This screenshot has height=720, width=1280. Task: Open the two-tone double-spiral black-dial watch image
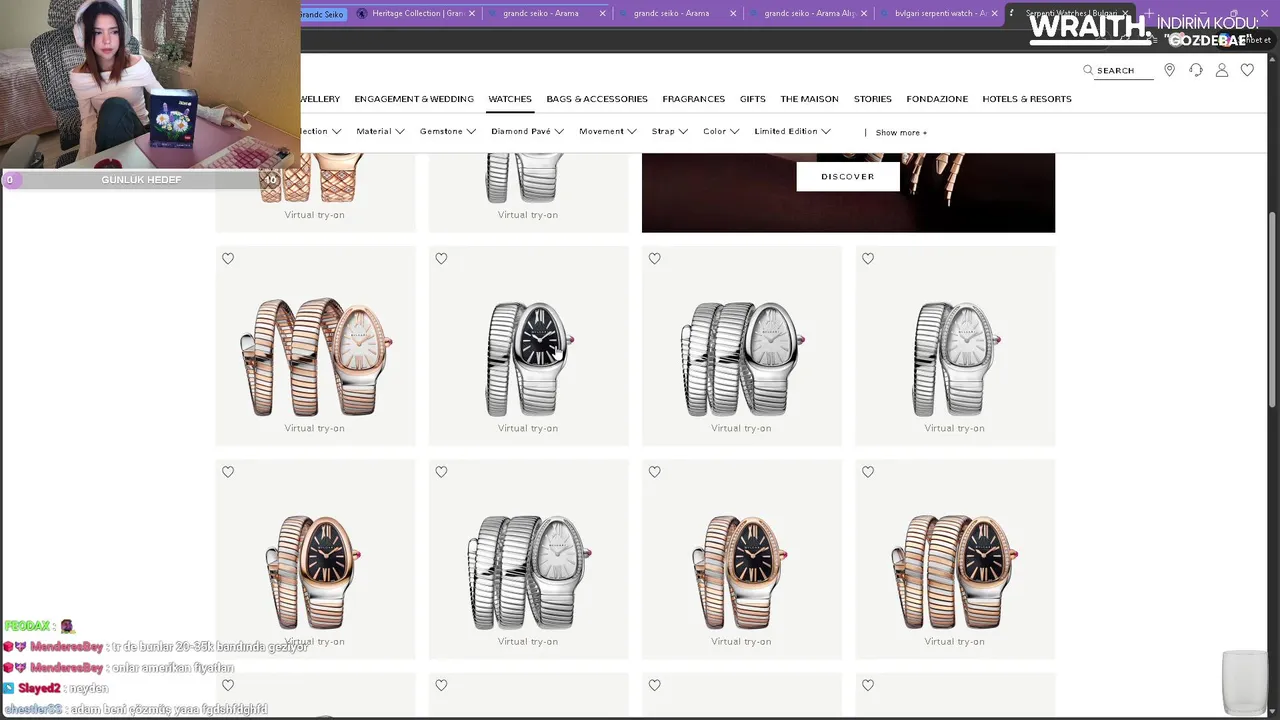[x=955, y=571]
